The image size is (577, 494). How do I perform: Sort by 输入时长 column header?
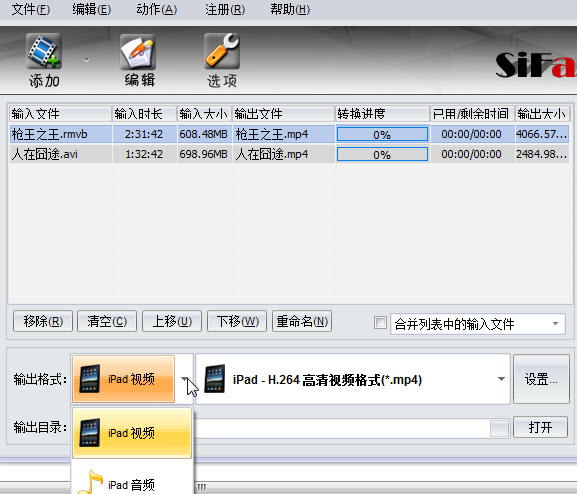(145, 114)
